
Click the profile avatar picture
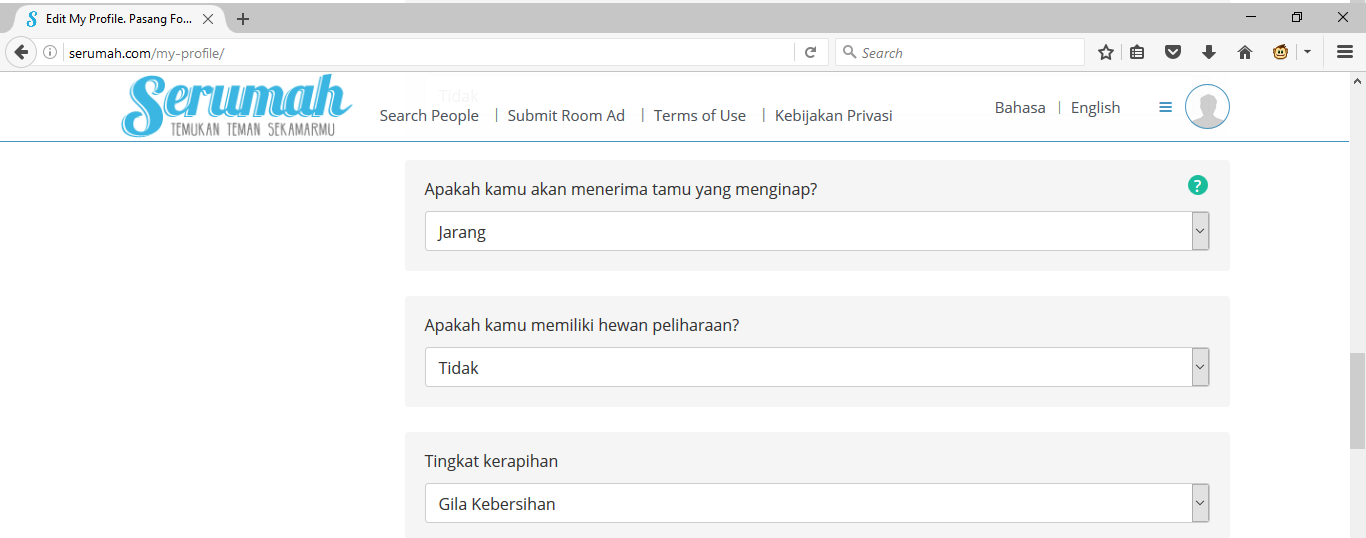(1207, 107)
